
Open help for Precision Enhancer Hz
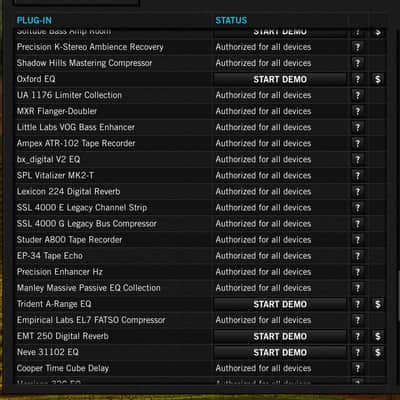357,272
